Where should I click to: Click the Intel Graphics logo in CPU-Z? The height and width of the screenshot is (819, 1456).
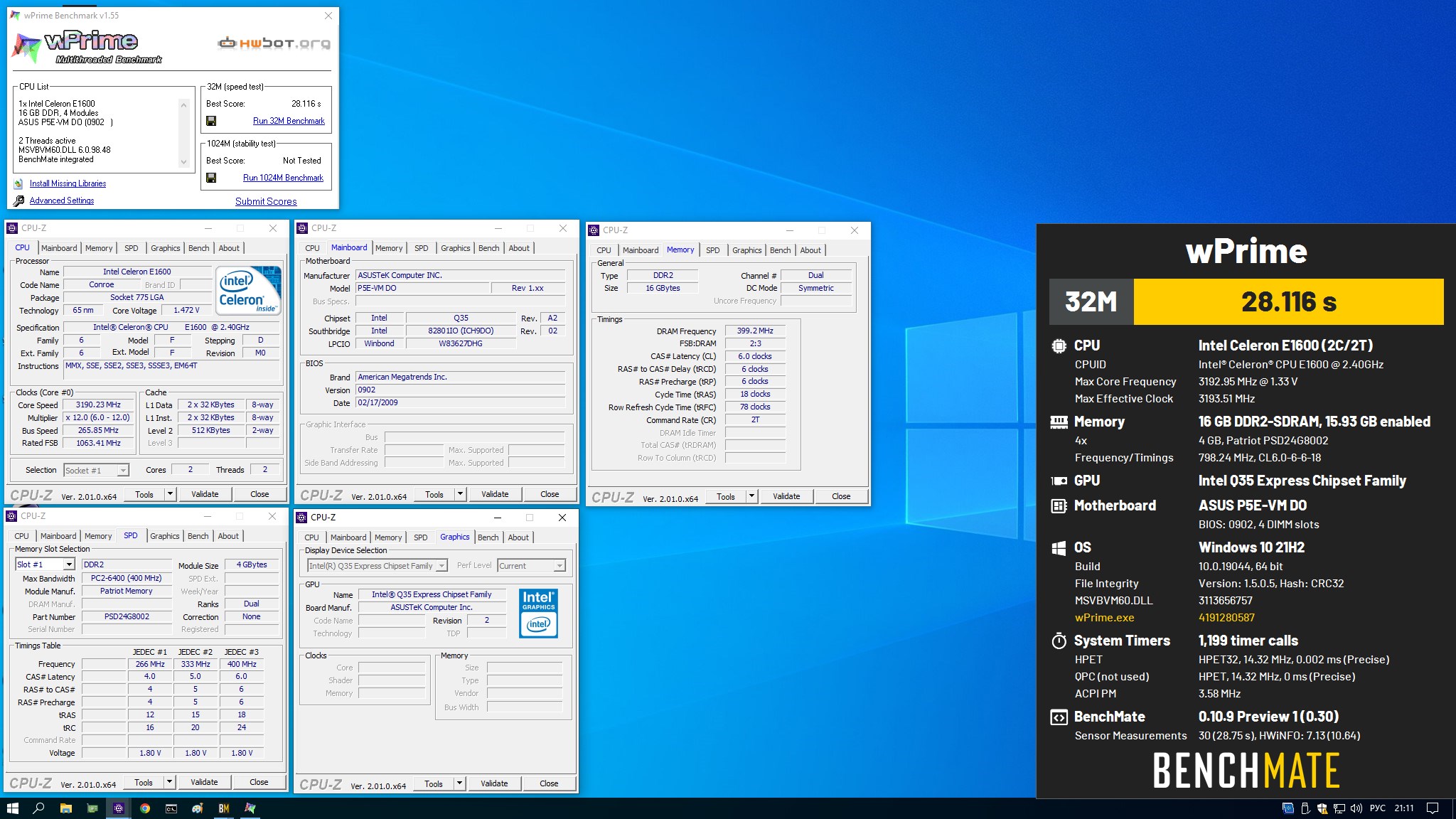point(538,612)
